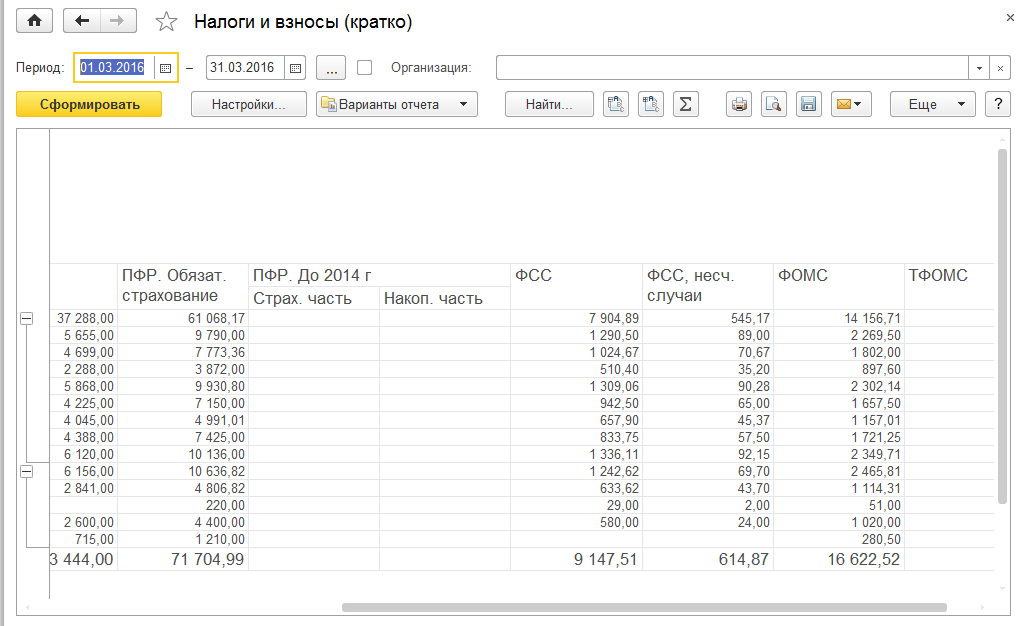The height and width of the screenshot is (626, 1021).
Task: Collapse the second group in report
Action: pyautogui.click(x=26, y=471)
